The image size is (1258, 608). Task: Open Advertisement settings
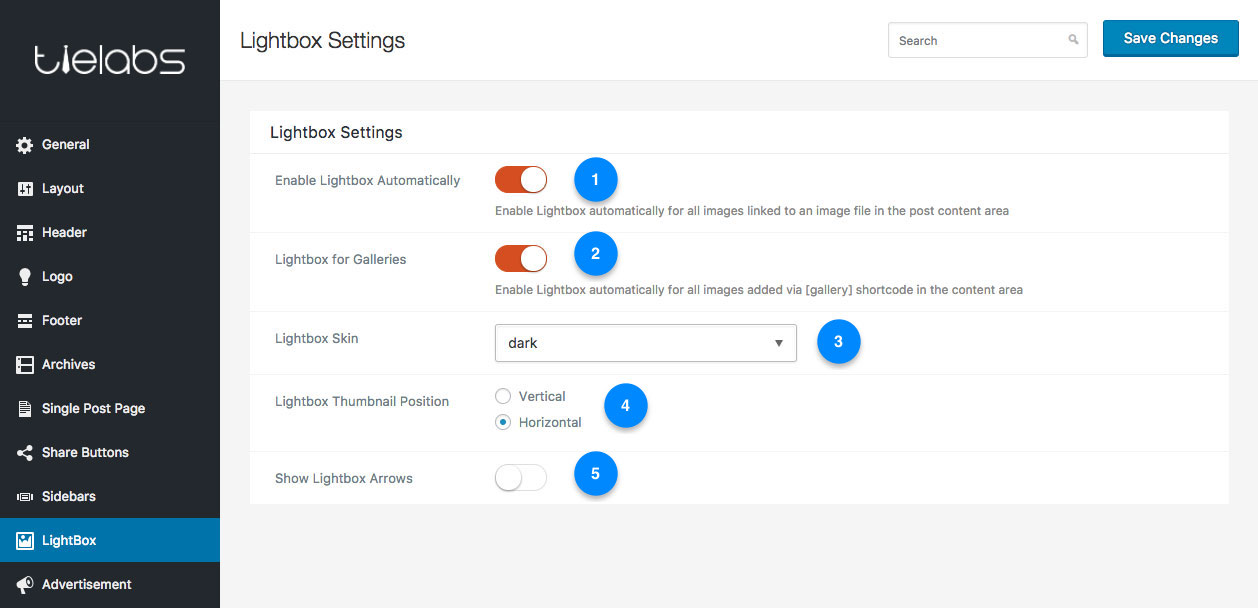click(110, 585)
